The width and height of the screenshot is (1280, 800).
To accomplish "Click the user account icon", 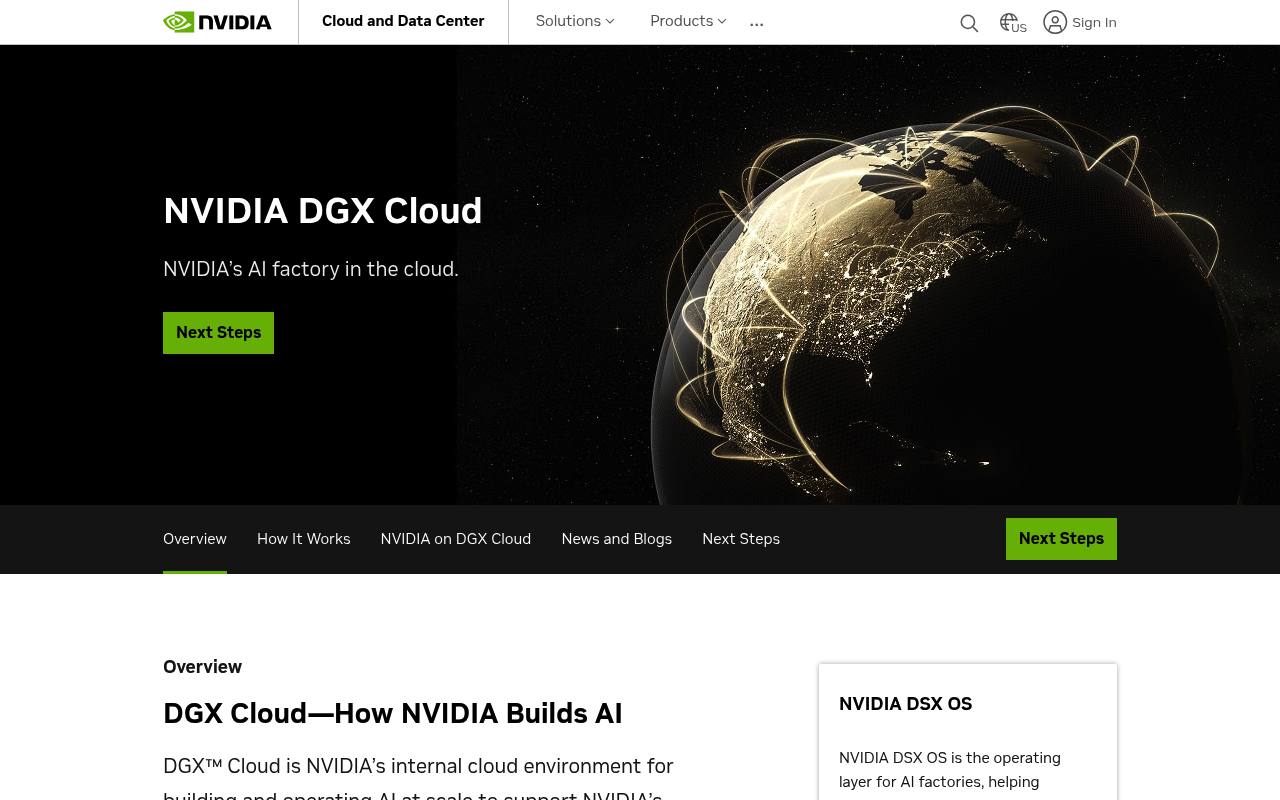I will [x=1055, y=22].
